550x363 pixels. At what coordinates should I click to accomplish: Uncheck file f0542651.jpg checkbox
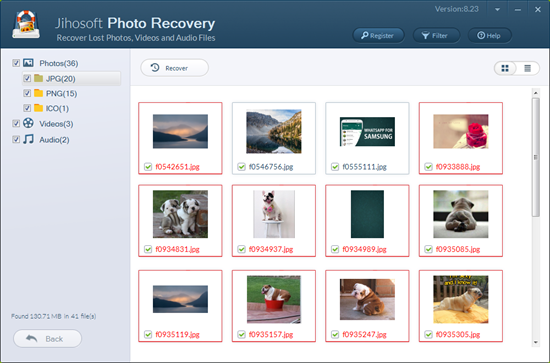(148, 167)
